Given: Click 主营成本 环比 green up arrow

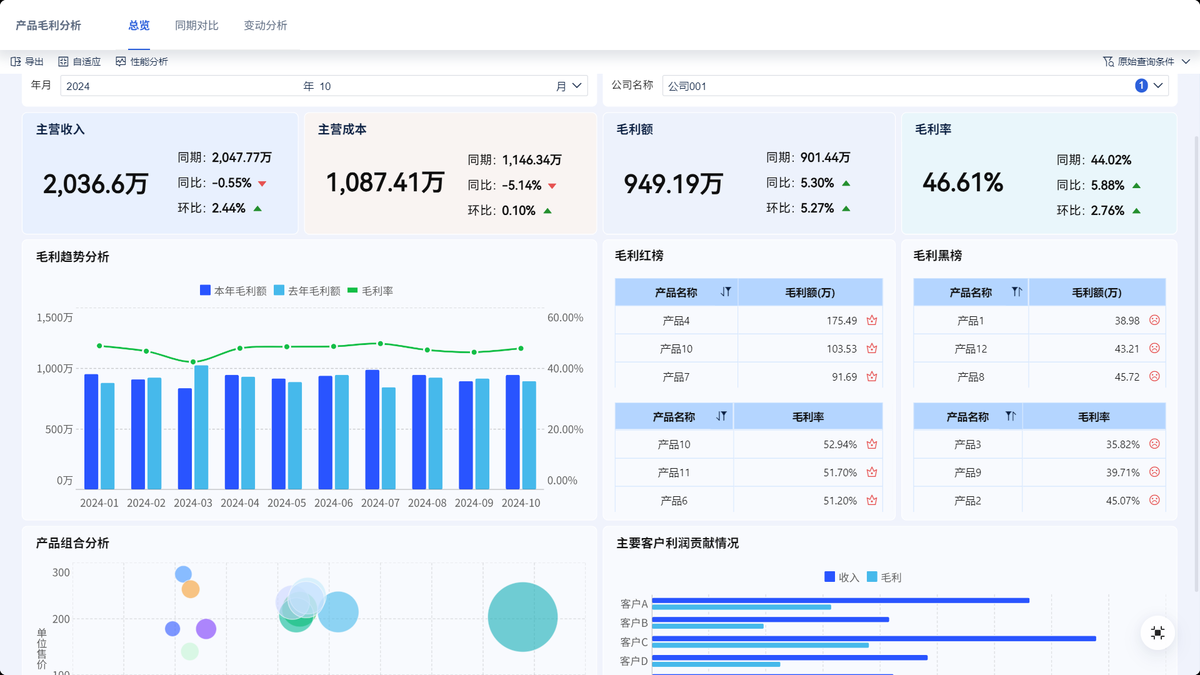Looking at the screenshot, I should [546, 211].
